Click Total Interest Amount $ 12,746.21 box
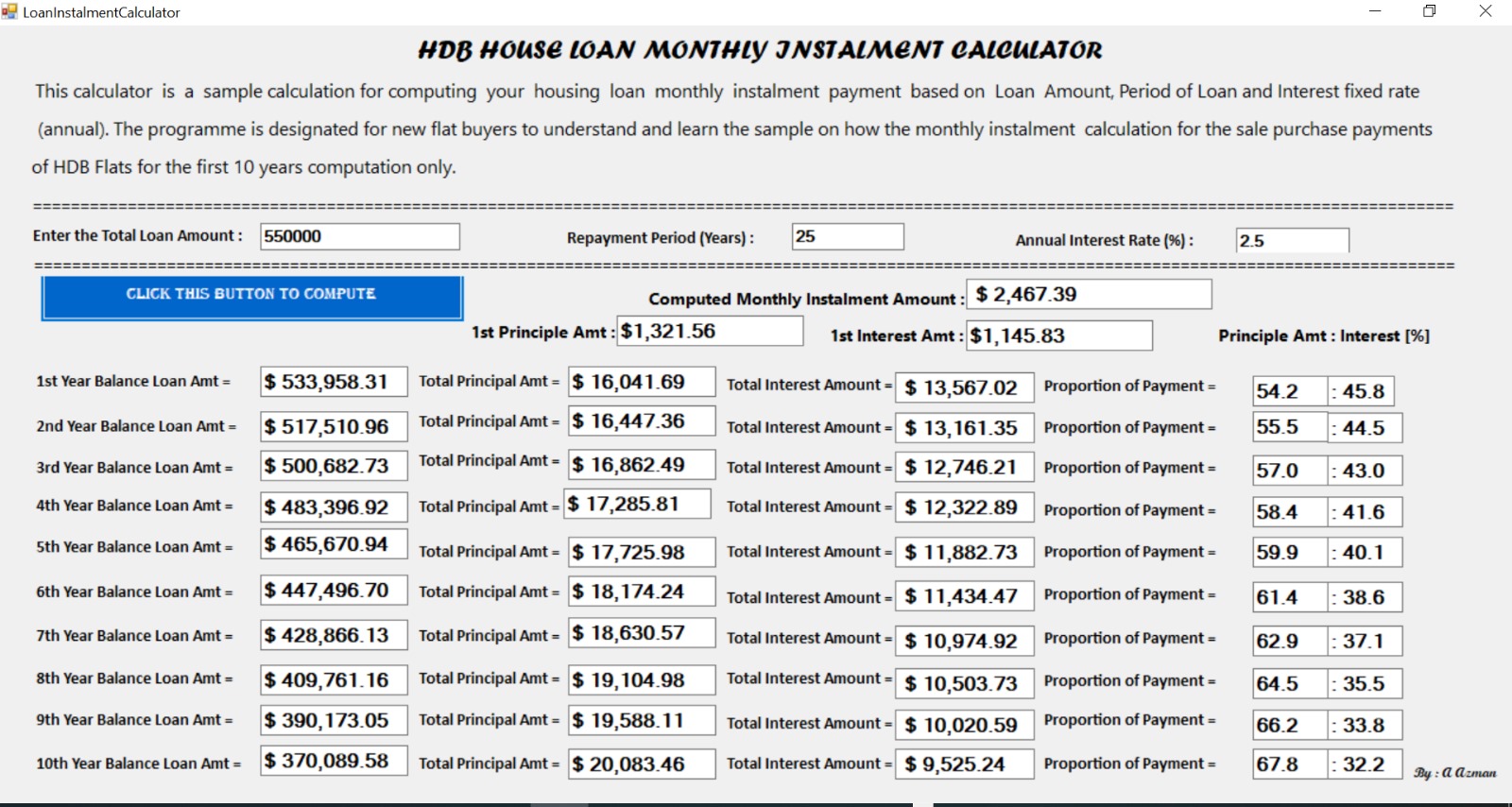 (965, 467)
